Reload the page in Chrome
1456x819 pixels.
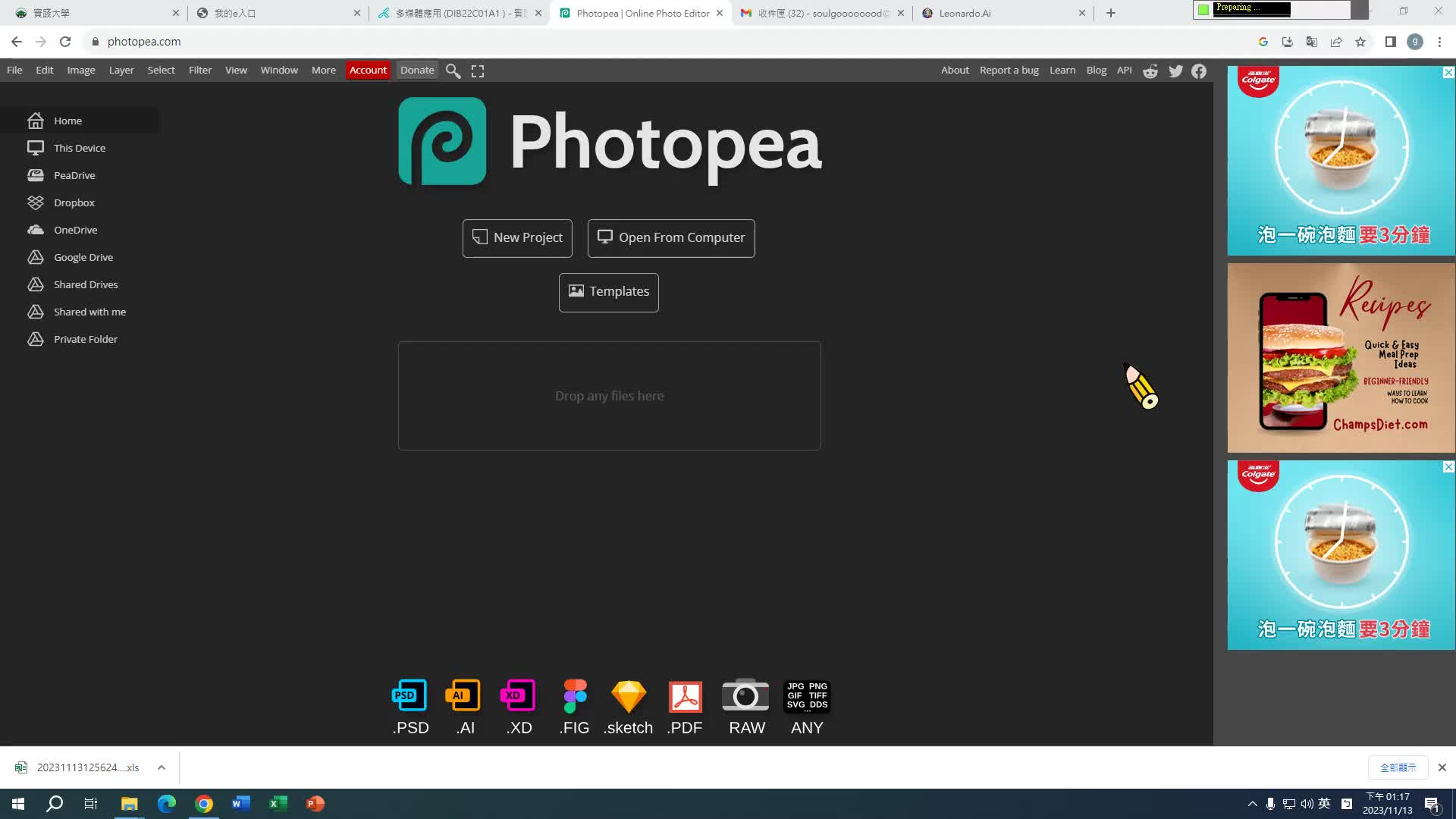65,42
